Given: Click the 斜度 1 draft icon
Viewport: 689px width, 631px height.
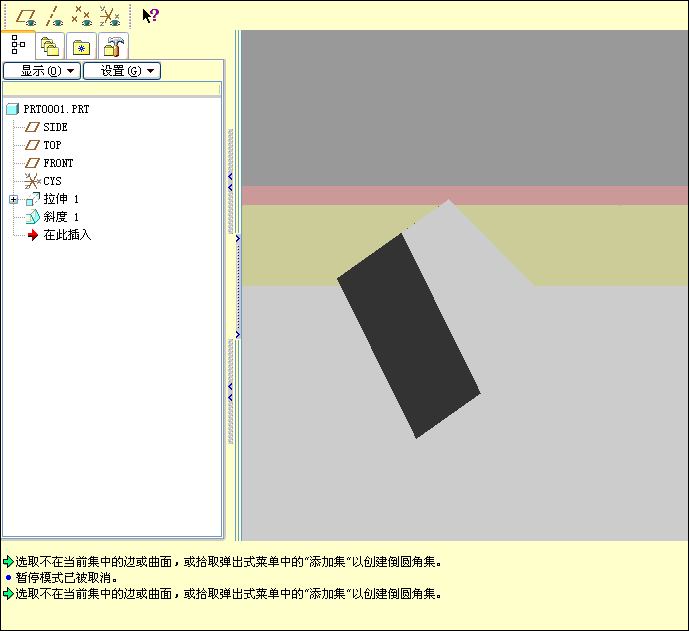Looking at the screenshot, I should tap(33, 217).
